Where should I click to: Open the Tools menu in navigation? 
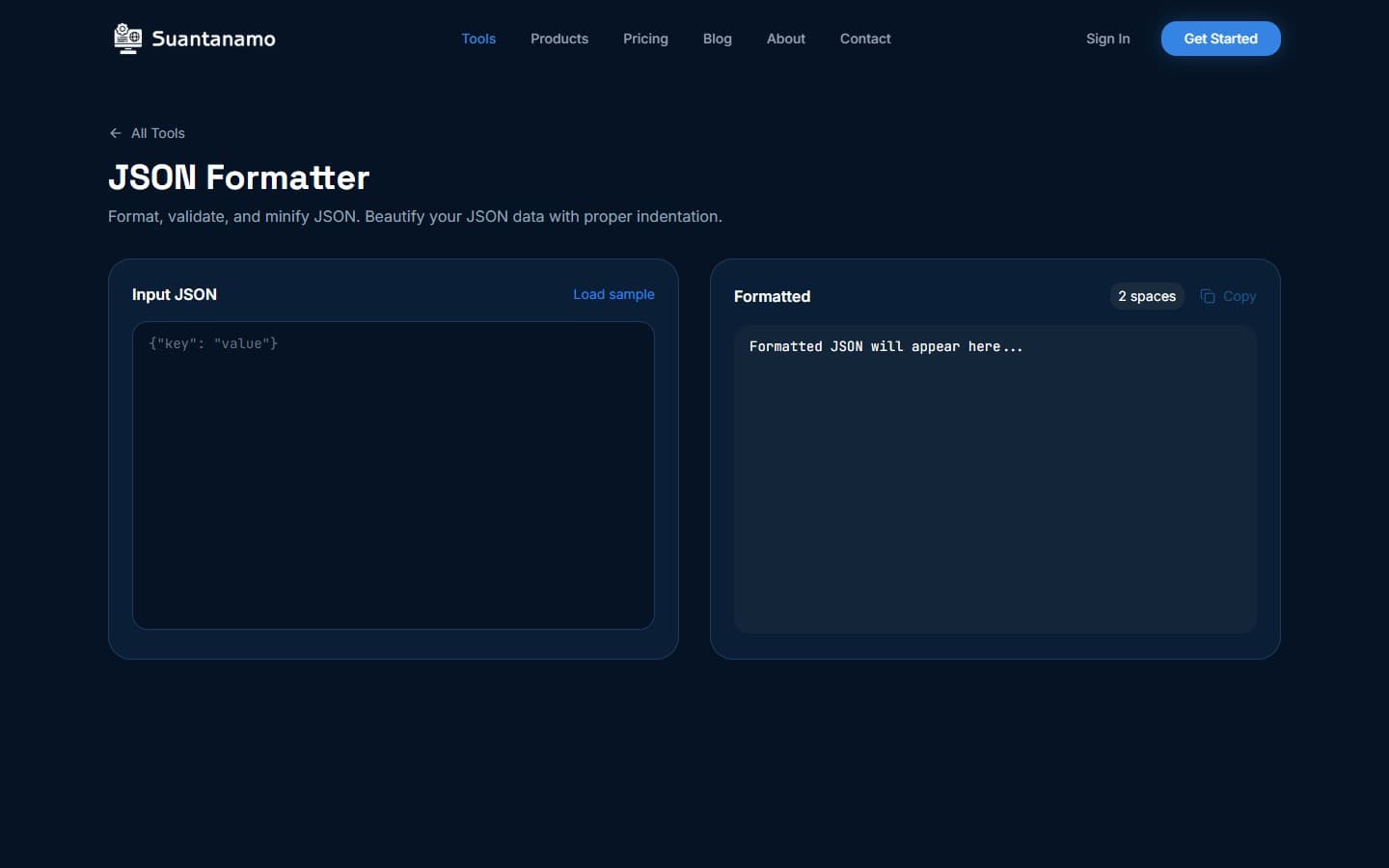(x=478, y=39)
